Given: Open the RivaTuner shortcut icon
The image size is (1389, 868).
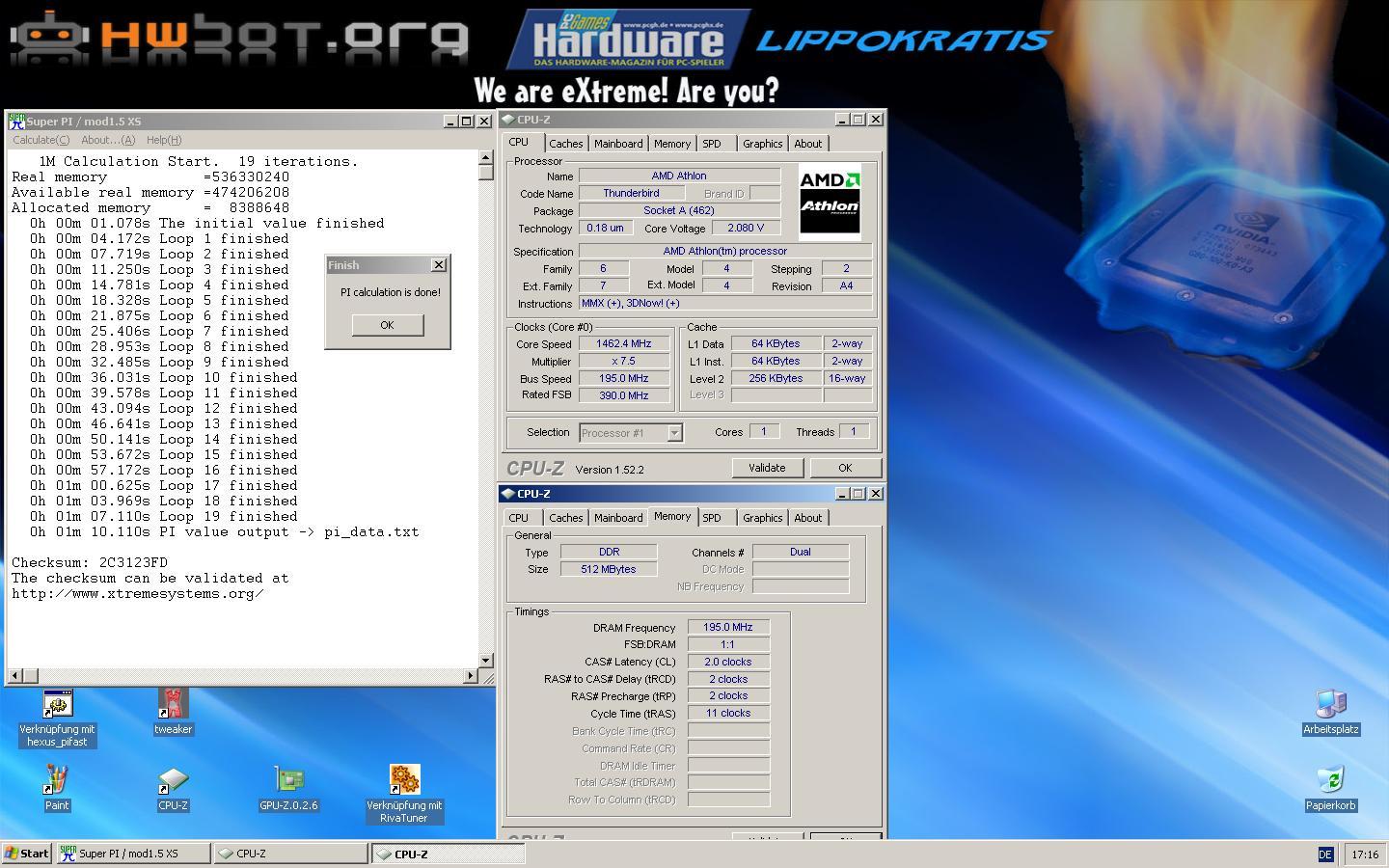Looking at the screenshot, I should click(x=404, y=780).
